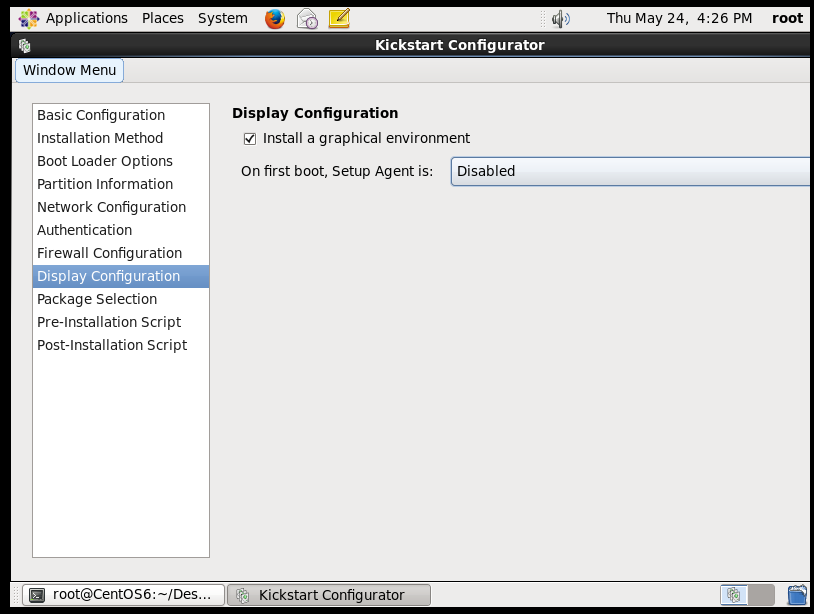The image size is (814, 614).
Task: Click the trash icon in bottom panel
Action: click(x=797, y=595)
